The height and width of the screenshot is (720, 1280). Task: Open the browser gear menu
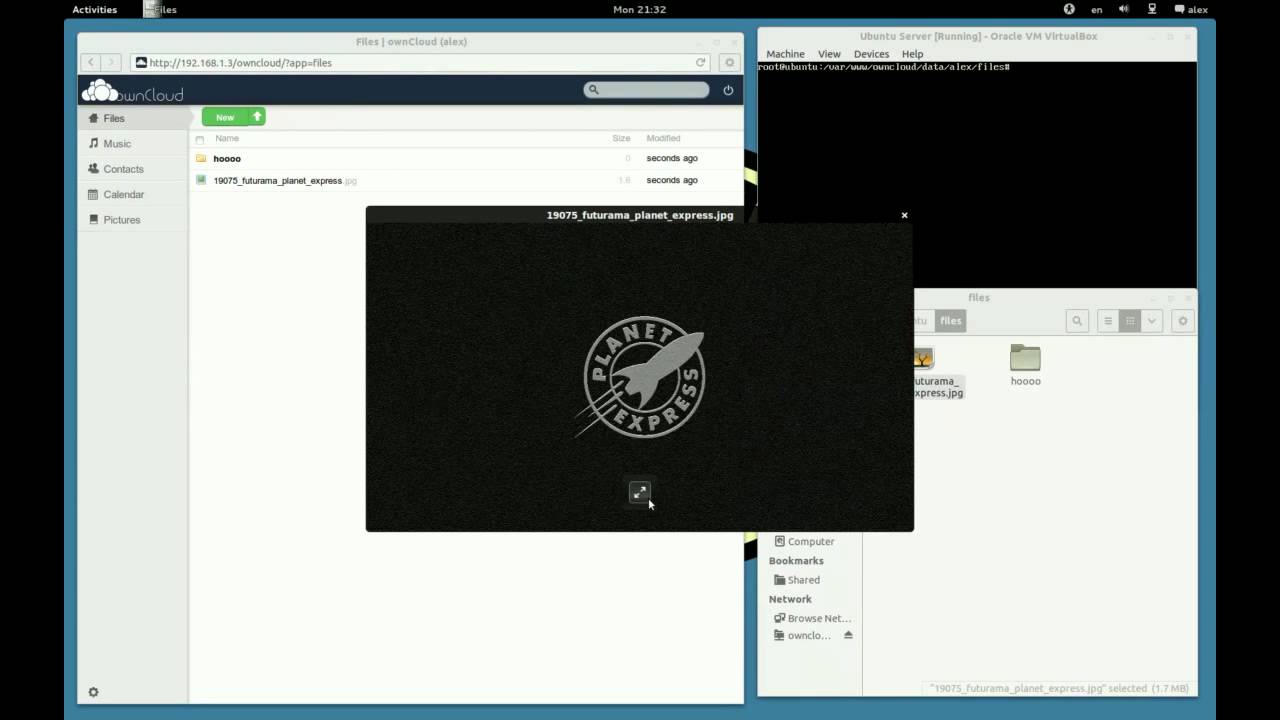[730, 62]
